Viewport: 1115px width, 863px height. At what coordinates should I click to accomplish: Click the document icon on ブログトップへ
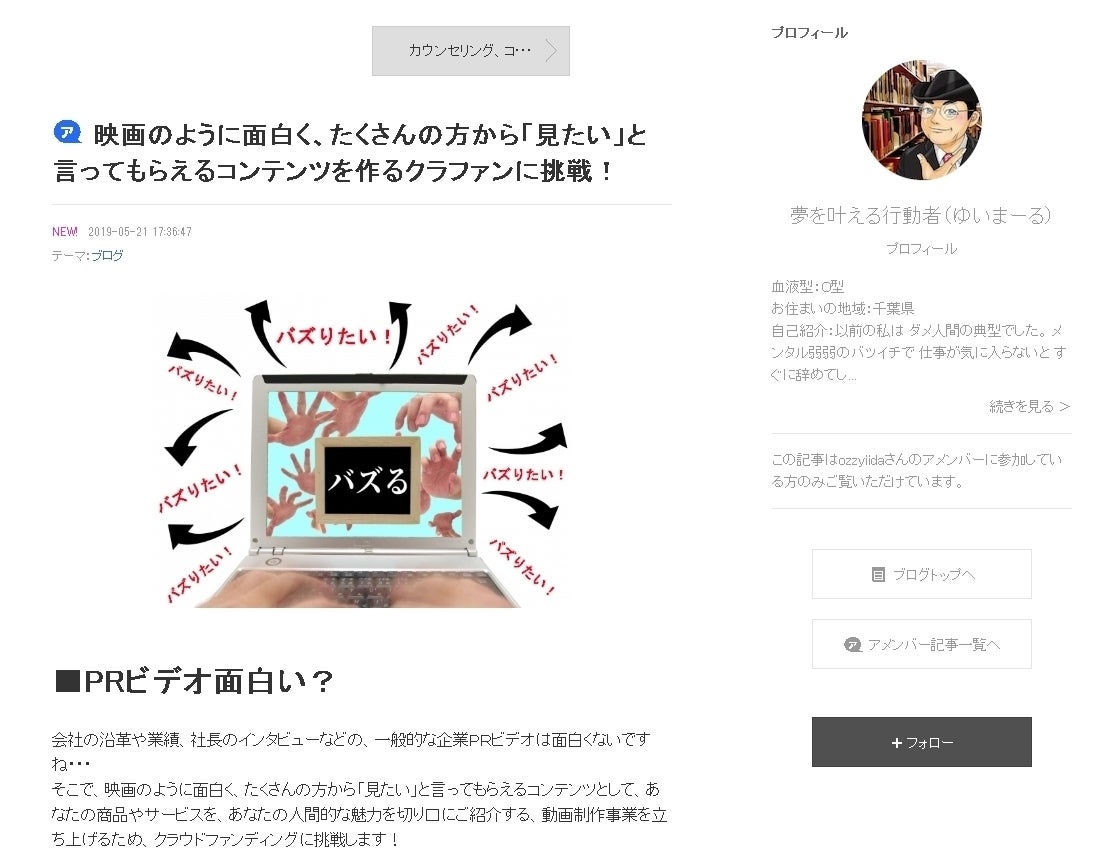(878, 574)
